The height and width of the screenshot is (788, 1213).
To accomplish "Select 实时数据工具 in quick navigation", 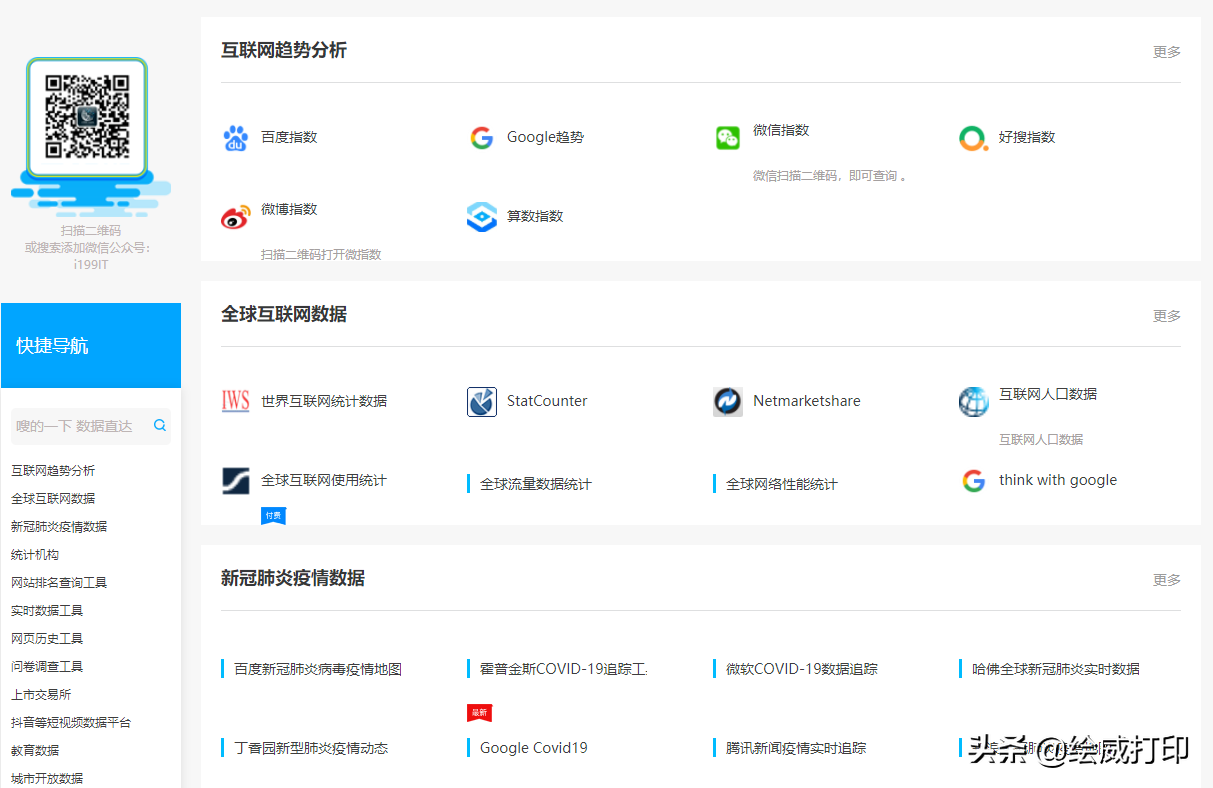I will (x=47, y=611).
